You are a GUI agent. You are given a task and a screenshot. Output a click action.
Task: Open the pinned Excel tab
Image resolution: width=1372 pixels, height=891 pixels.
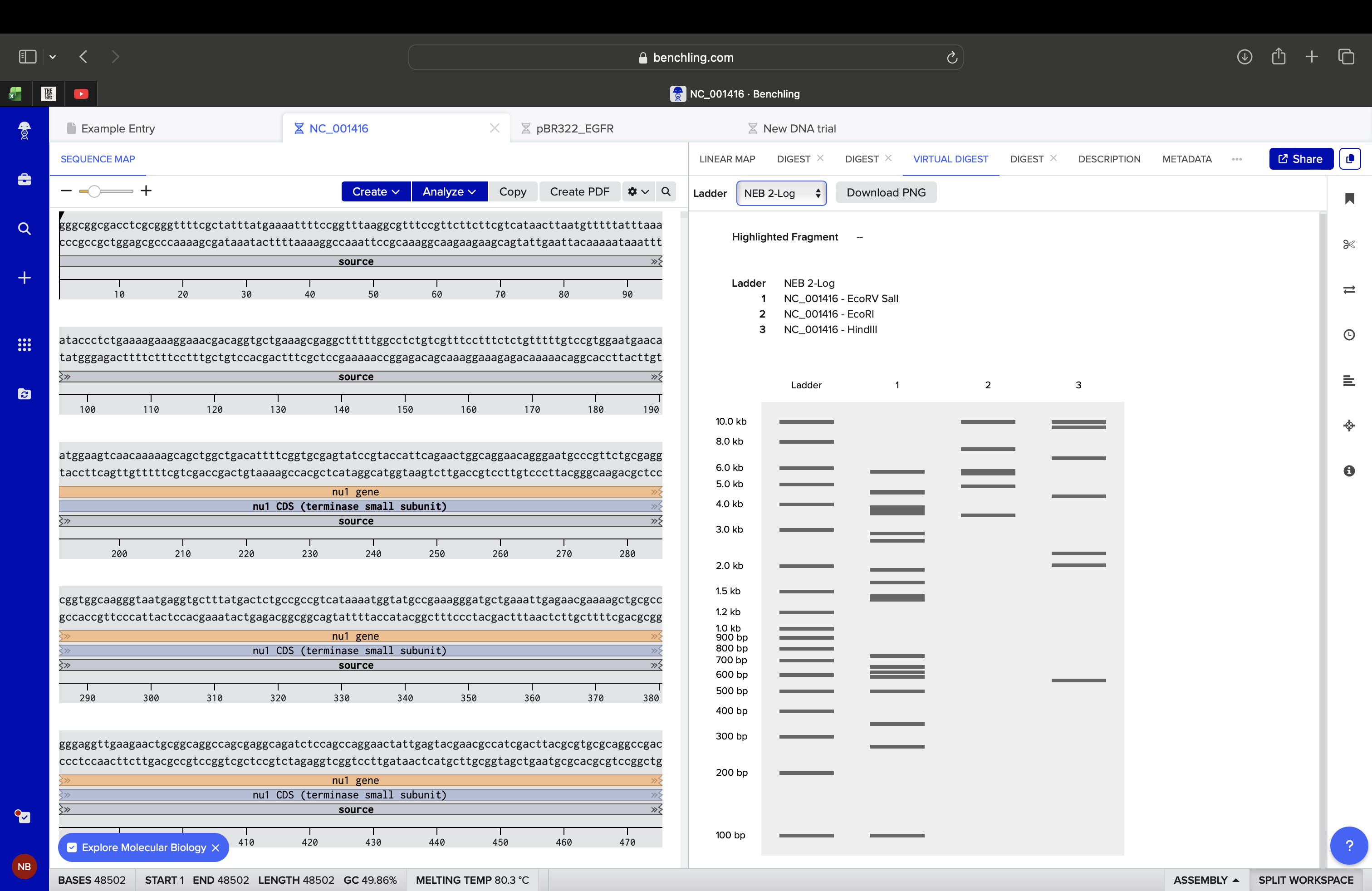tap(15, 93)
